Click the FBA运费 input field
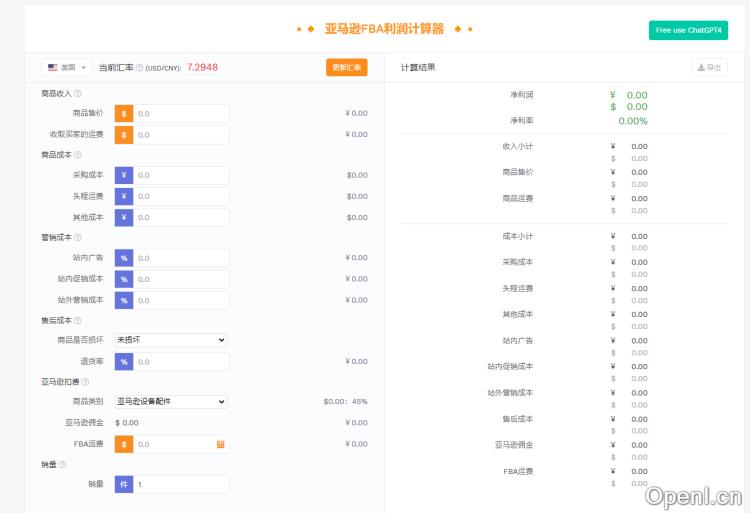 (181, 444)
